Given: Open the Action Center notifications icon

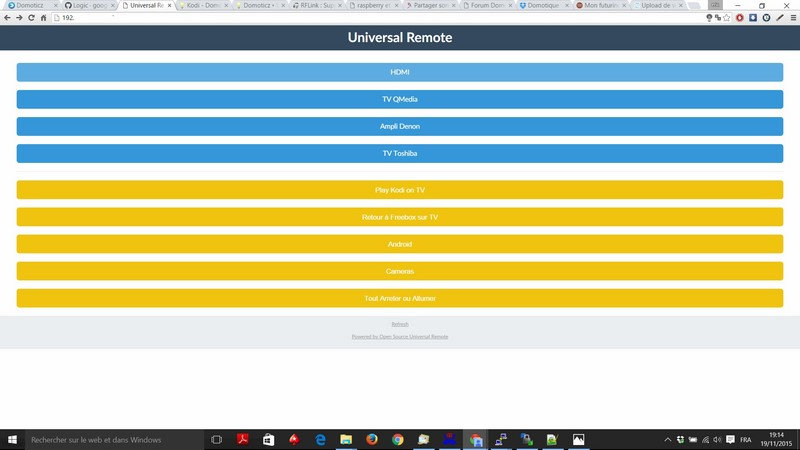Looking at the screenshot, I should click(730, 439).
